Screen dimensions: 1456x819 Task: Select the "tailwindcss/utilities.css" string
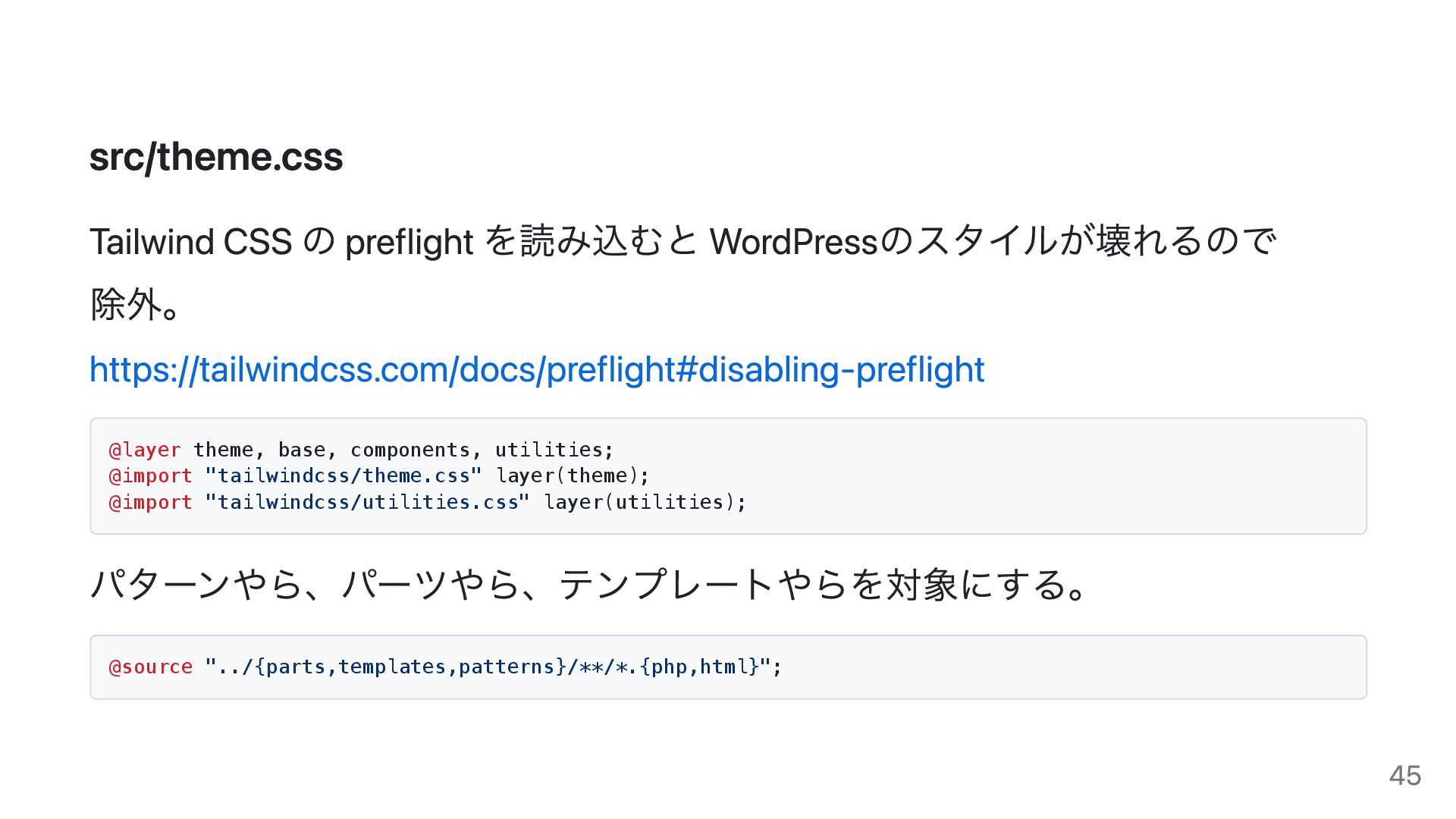367,502
